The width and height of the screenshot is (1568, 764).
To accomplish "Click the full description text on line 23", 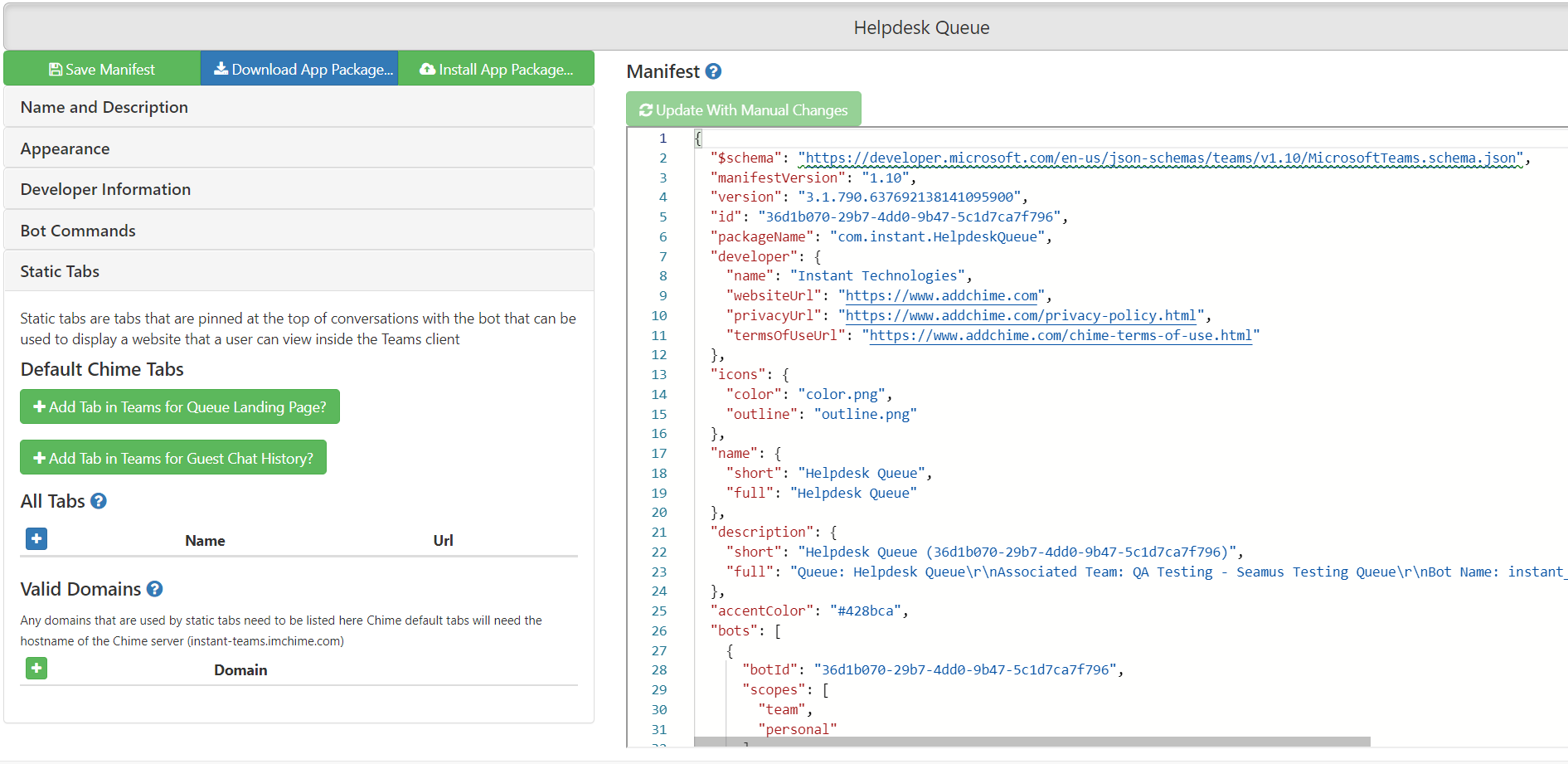I will tap(1177, 572).
